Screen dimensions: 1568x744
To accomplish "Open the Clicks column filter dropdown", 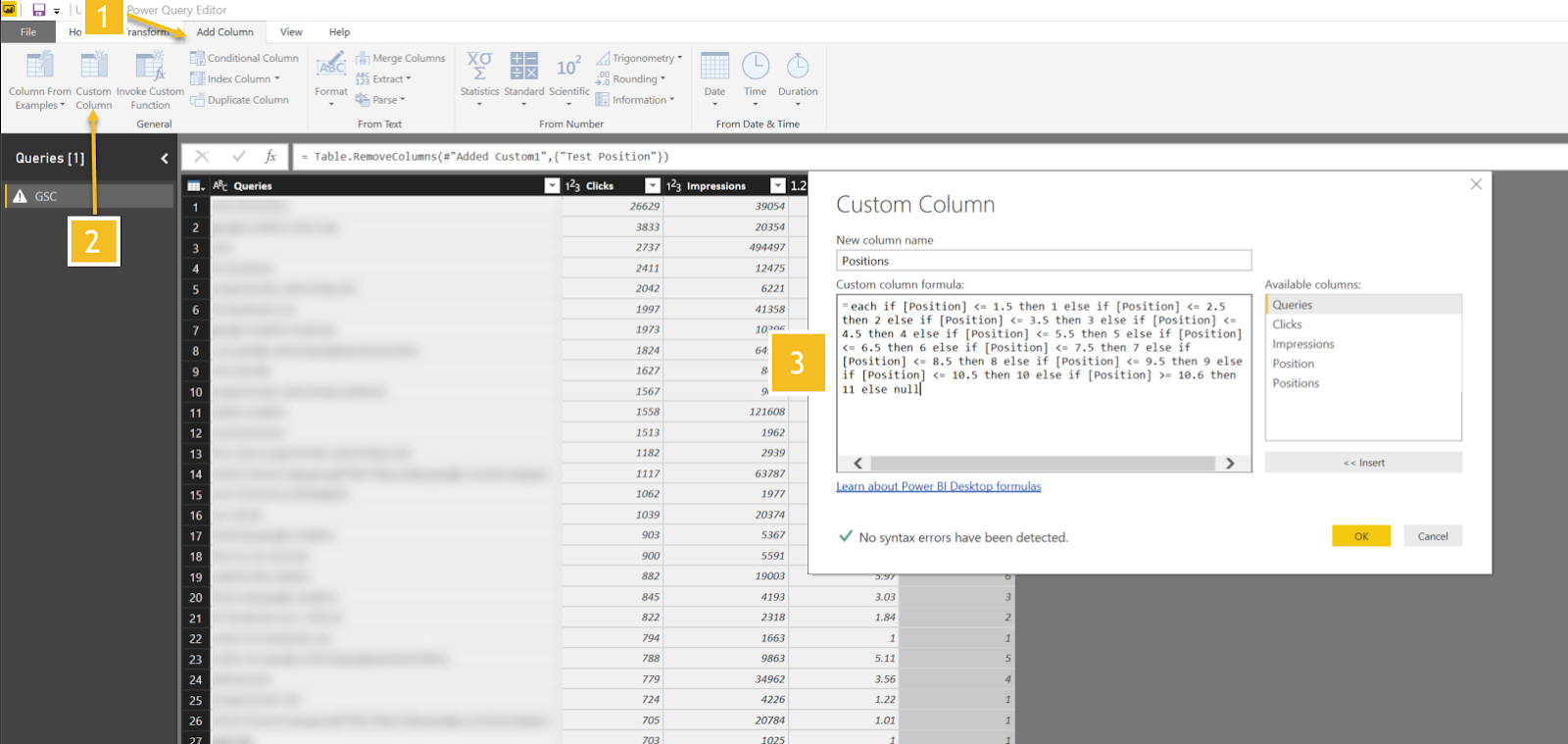I will click(653, 185).
